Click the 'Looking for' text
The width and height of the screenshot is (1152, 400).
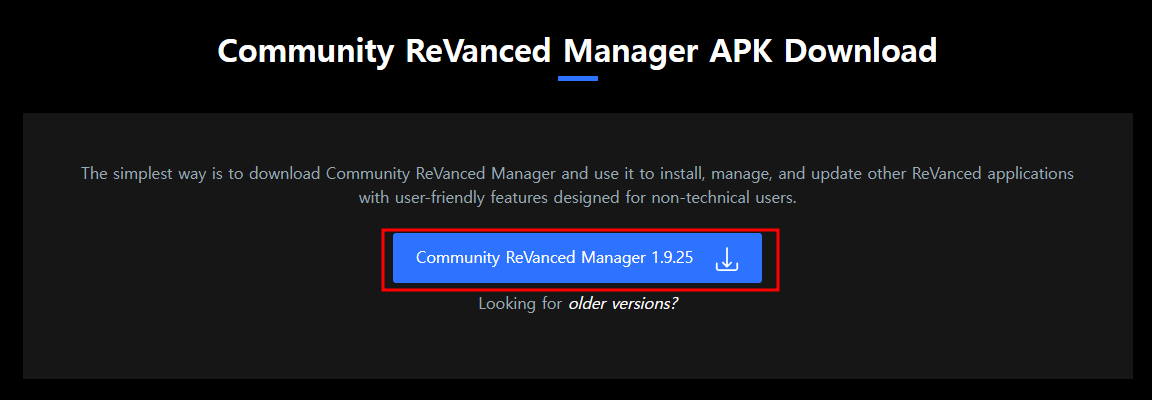click(x=520, y=304)
